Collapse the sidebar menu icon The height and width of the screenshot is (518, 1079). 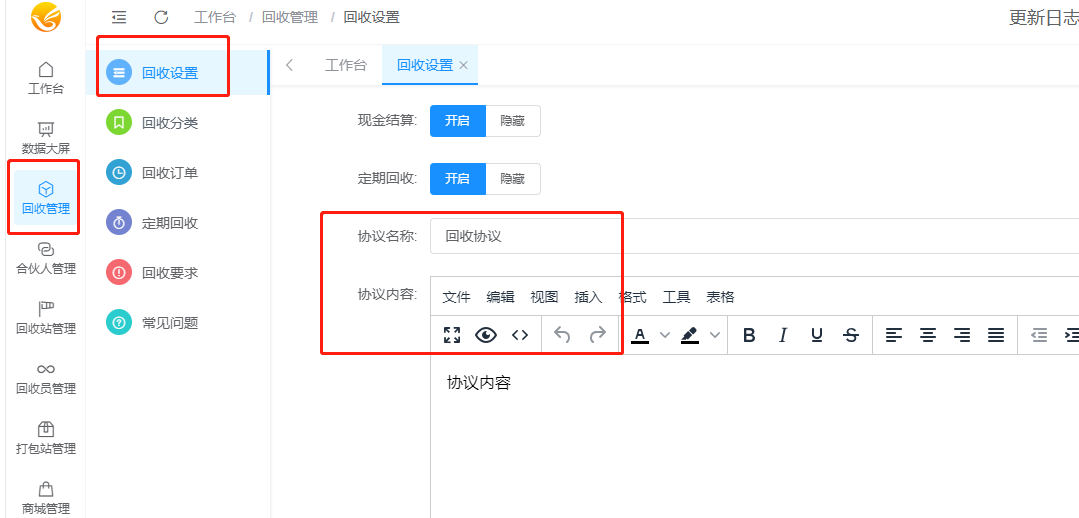pyautogui.click(x=119, y=17)
